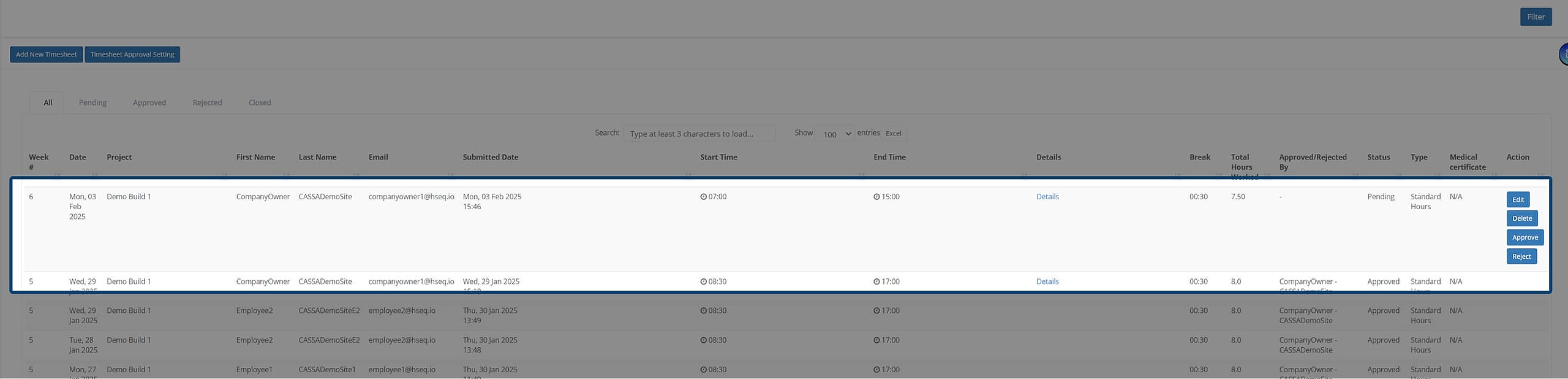The height and width of the screenshot is (379, 1568).
Task: Open the Filter button
Action: (x=1536, y=17)
